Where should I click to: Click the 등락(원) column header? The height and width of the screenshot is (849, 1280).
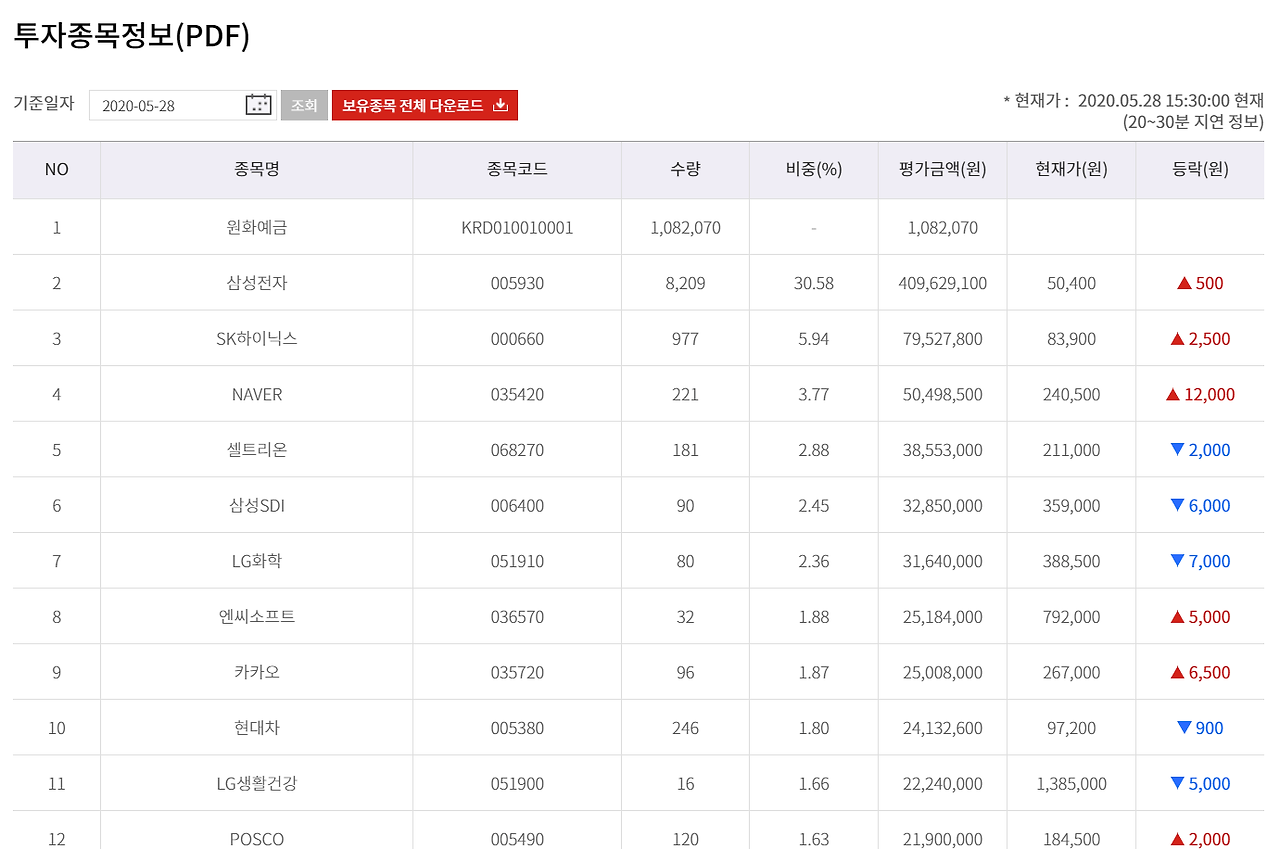point(1200,170)
